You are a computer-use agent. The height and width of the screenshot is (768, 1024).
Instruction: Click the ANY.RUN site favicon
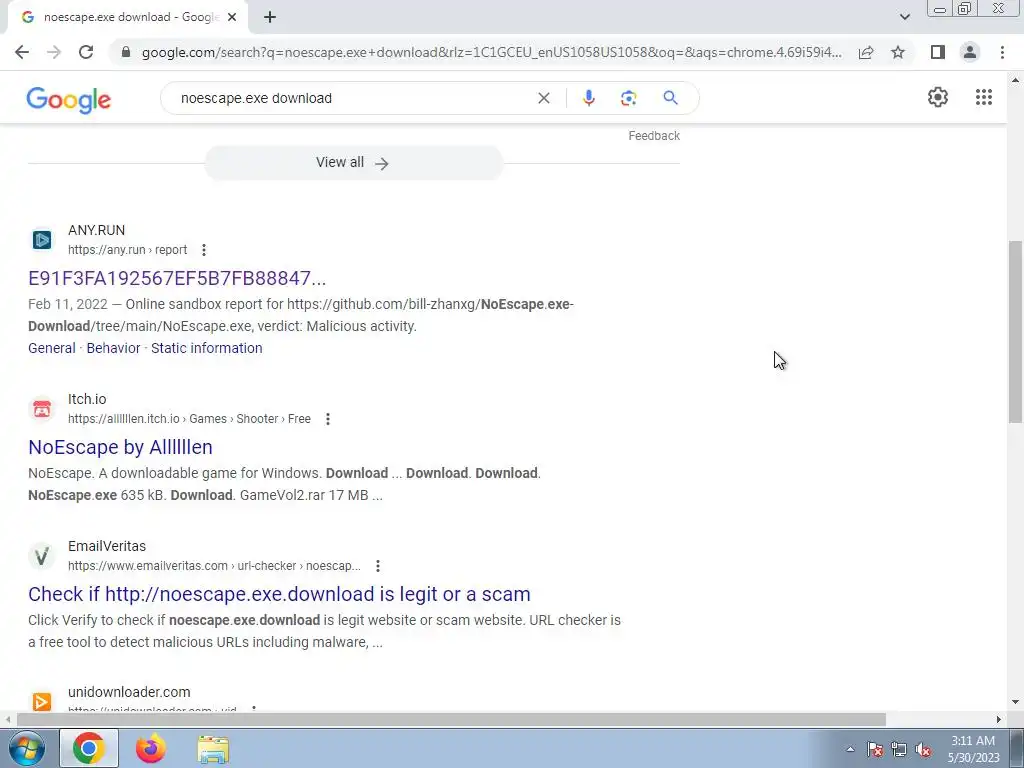[x=42, y=240]
